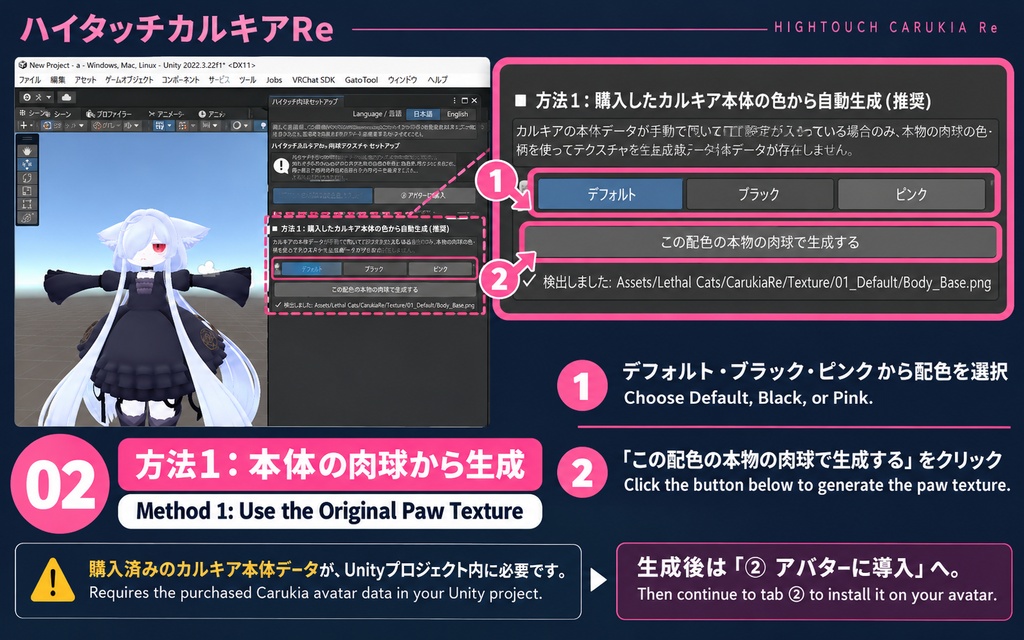The width and height of the screenshot is (1024, 640).
Task: Open the snap increment dropdown arrow
Action: point(193,125)
